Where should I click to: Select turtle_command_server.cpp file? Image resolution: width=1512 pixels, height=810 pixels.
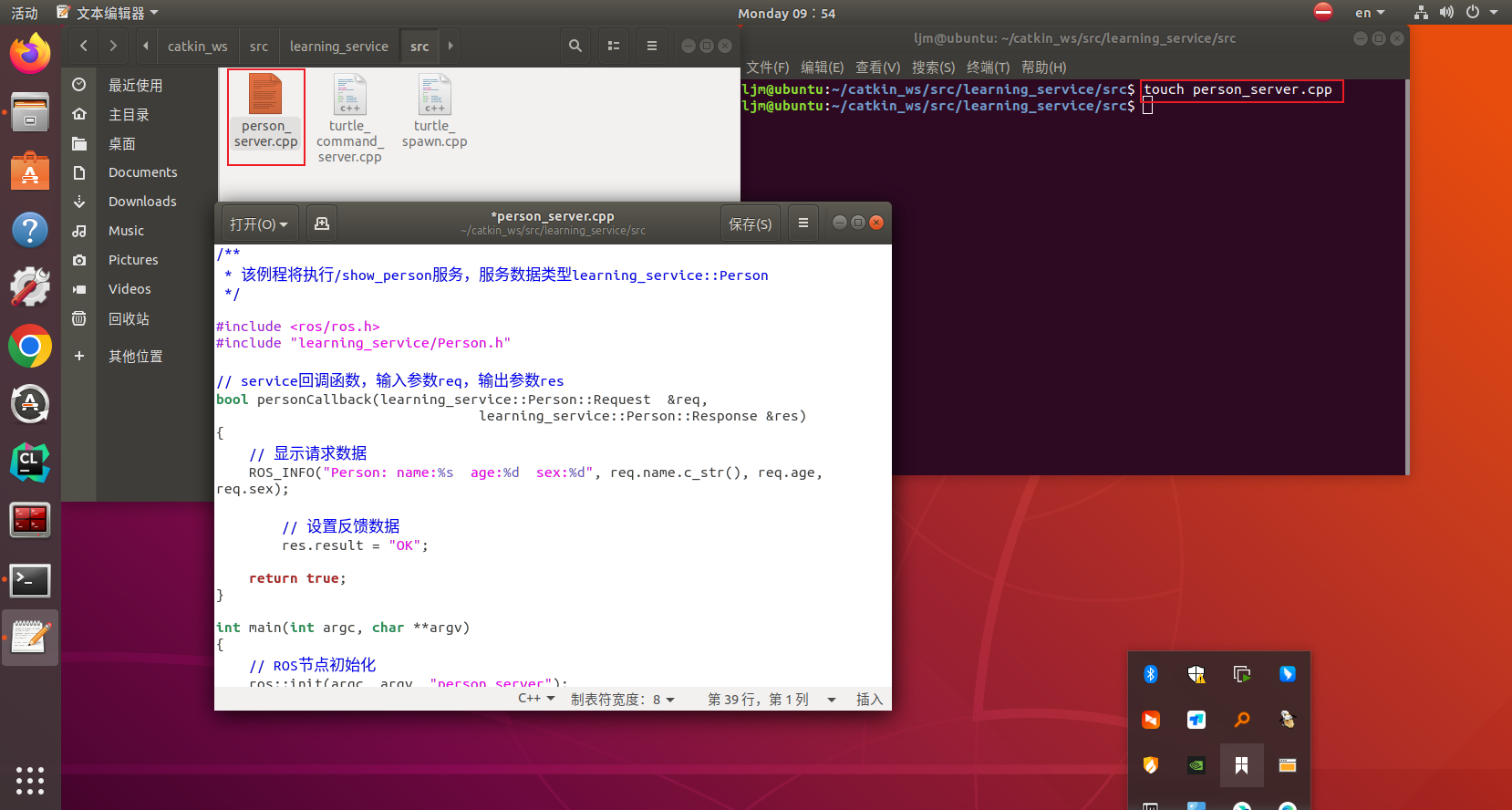pyautogui.click(x=350, y=118)
